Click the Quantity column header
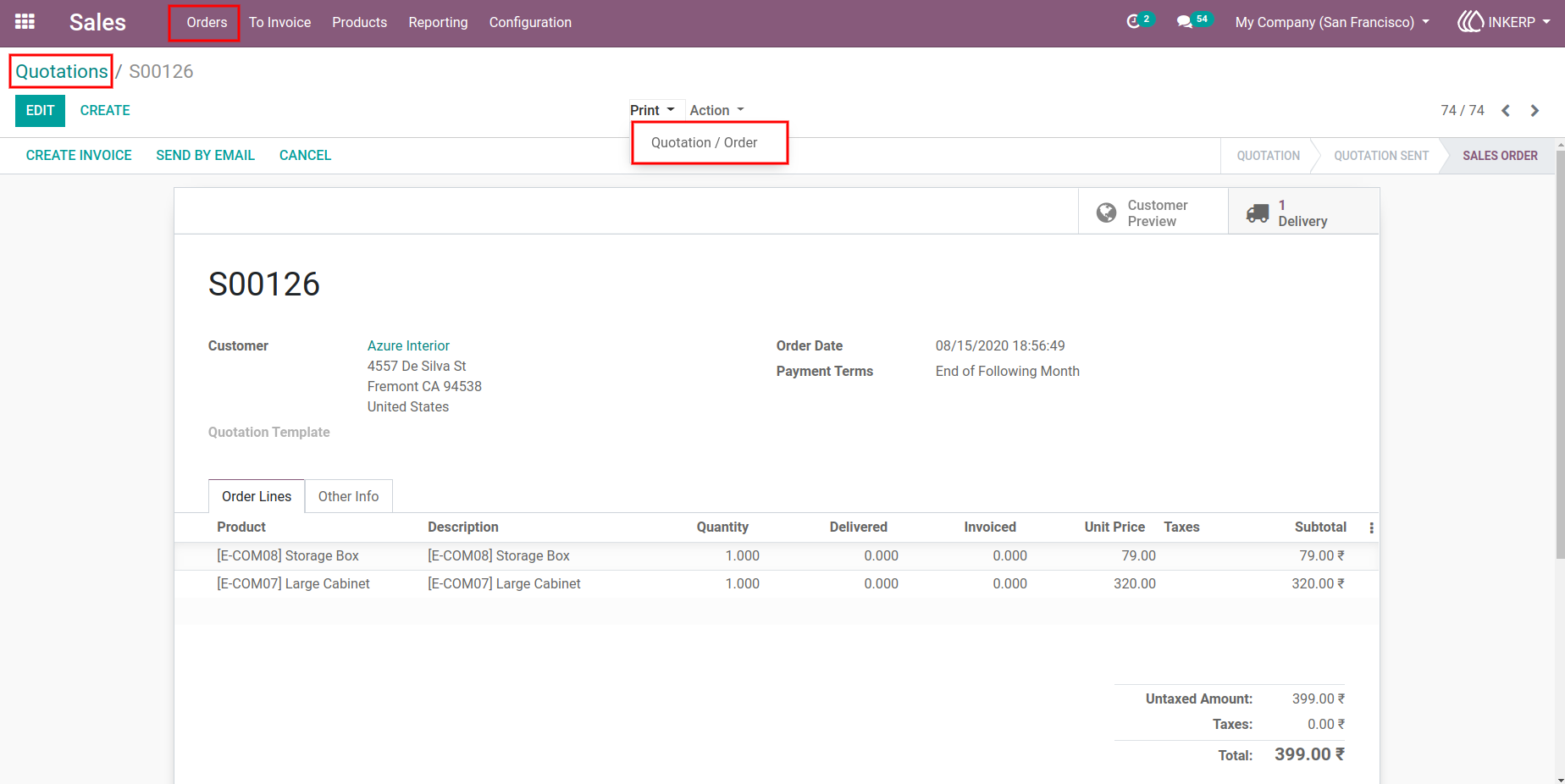The image size is (1565, 784). tap(722, 527)
